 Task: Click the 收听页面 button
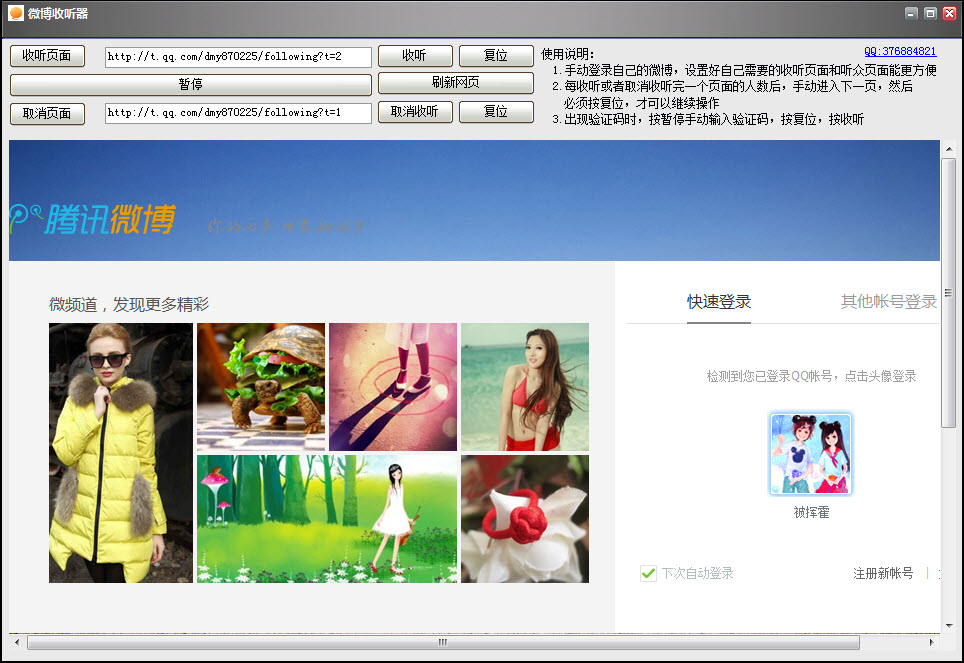click(x=47, y=56)
